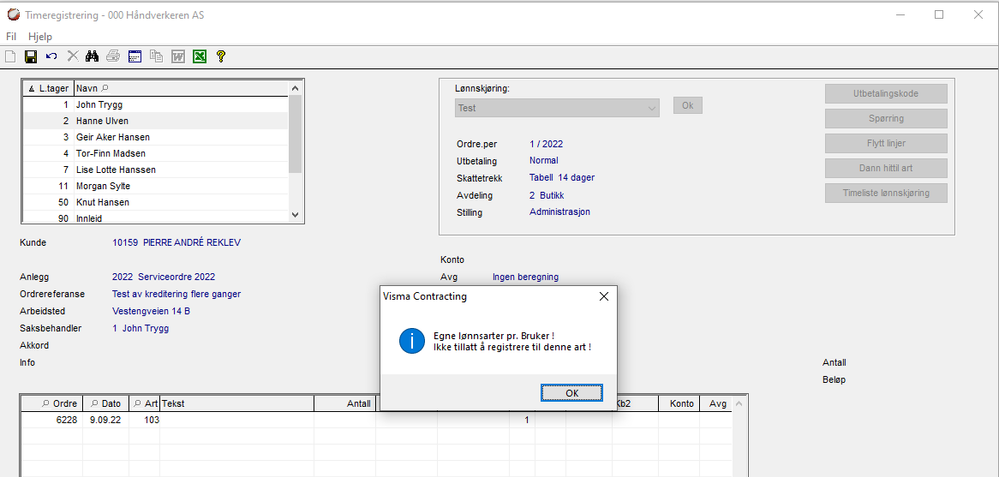Image resolution: width=999 pixels, height=477 pixels.
Task: Select employee Geir Aker Hansen
Action: click(x=156, y=137)
